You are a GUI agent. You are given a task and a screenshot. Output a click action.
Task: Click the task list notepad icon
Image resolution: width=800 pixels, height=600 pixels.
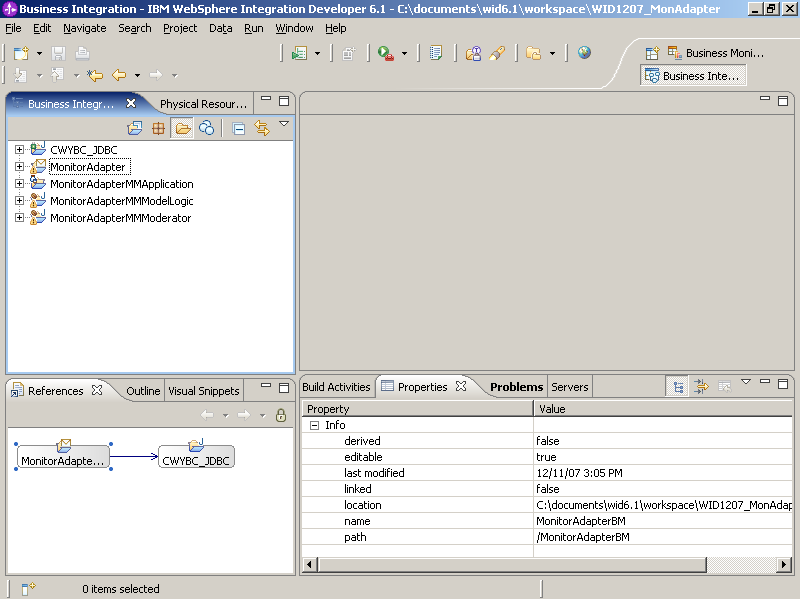coord(436,53)
